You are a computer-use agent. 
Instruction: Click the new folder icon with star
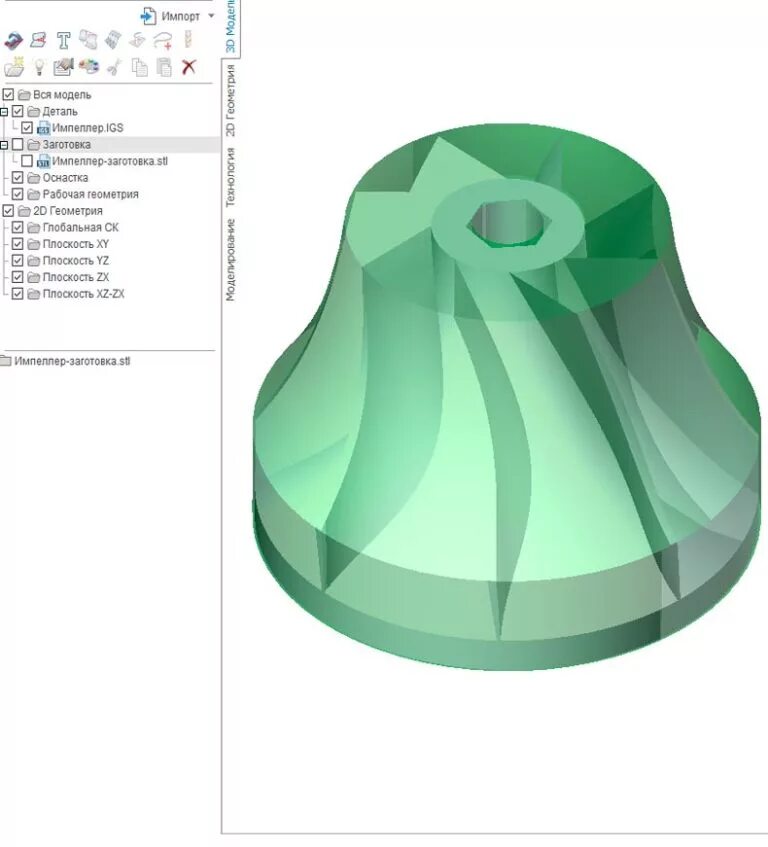14,66
